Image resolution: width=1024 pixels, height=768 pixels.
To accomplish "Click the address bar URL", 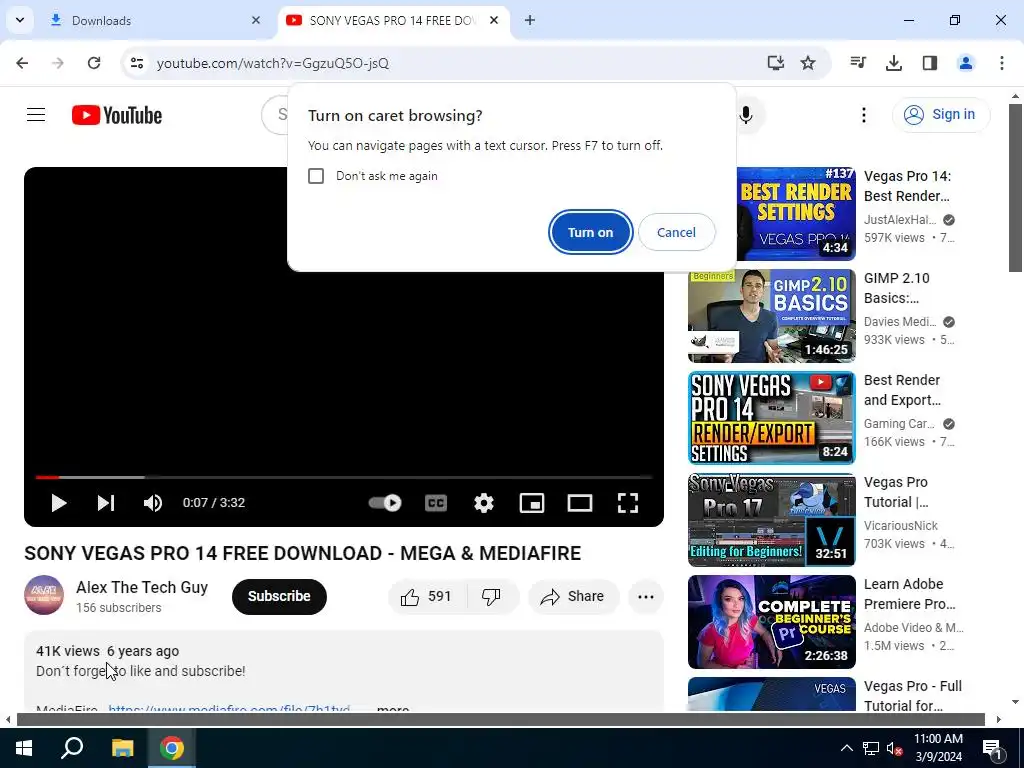I will (x=273, y=63).
